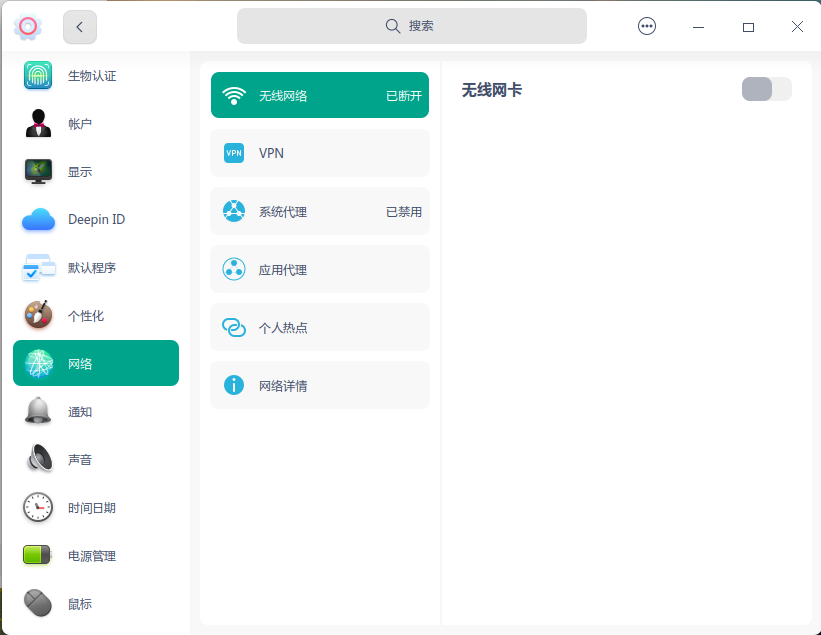Open the ellipsis options menu
The image size is (821, 635).
pyautogui.click(x=647, y=26)
